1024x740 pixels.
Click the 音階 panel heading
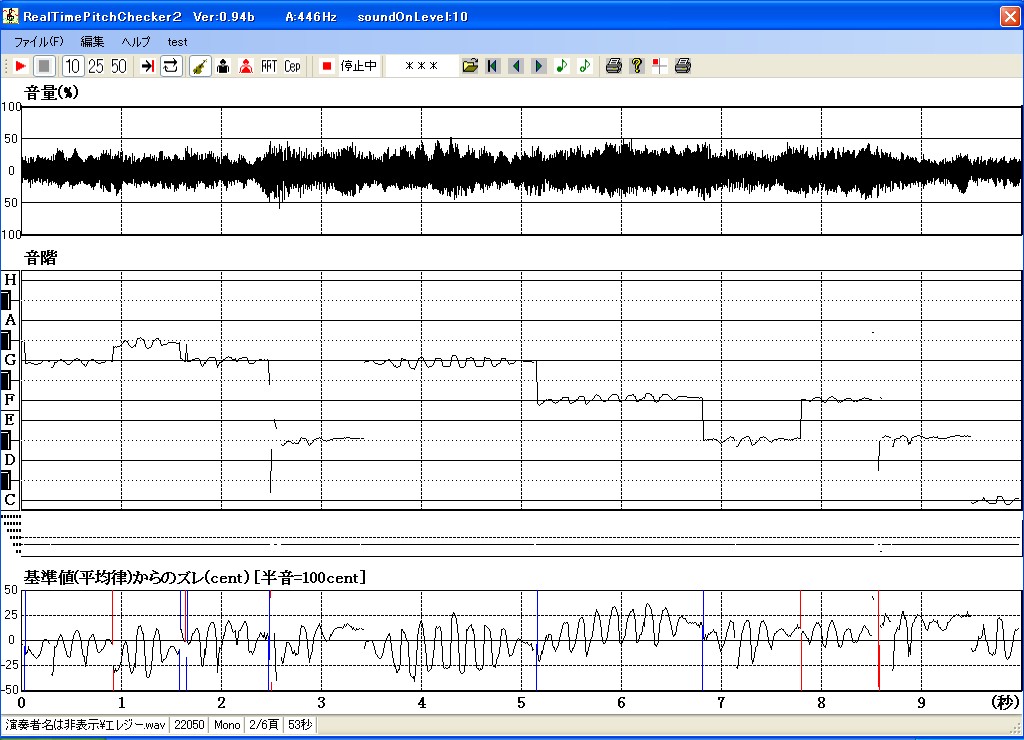[40, 257]
